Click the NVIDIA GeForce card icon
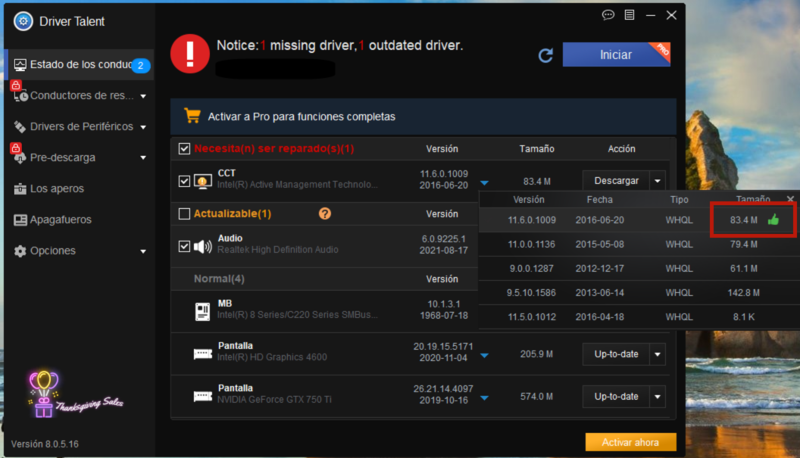 [x=203, y=396]
